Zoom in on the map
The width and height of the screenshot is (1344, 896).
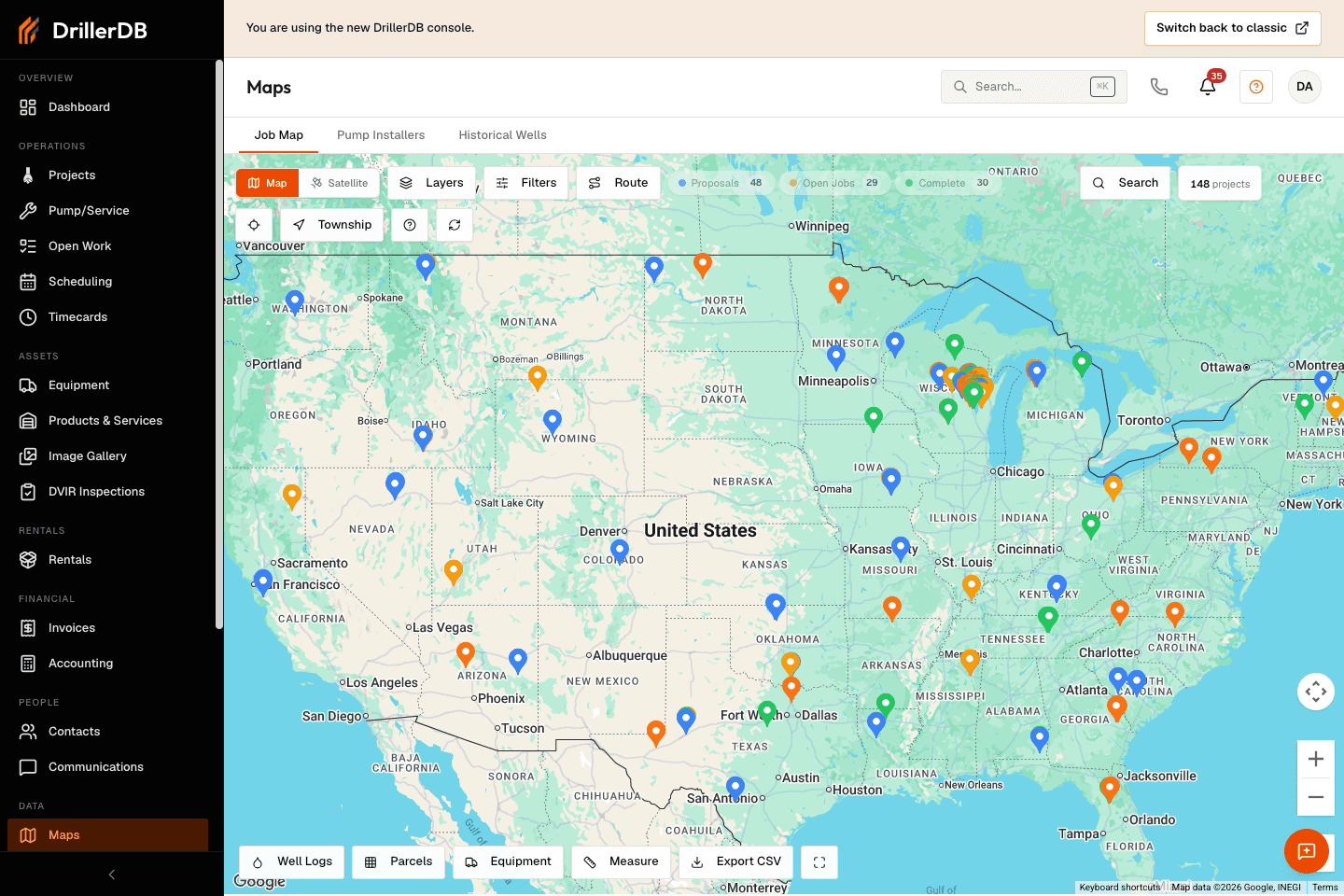pos(1316,759)
